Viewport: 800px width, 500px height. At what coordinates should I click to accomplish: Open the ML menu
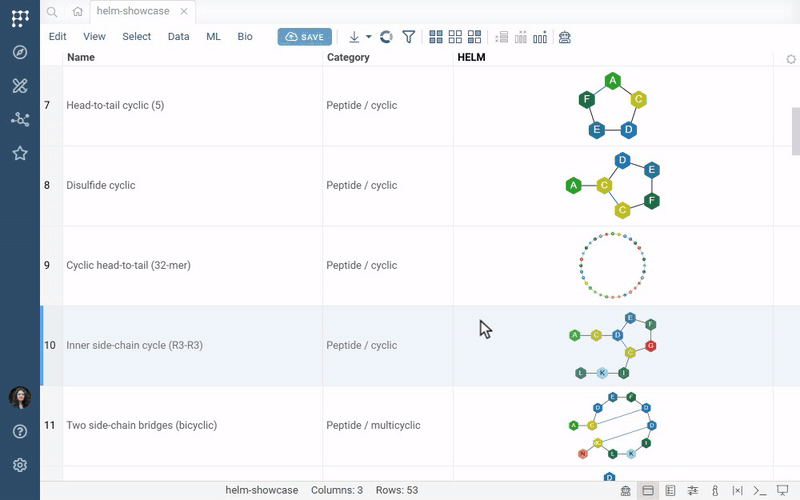(213, 37)
